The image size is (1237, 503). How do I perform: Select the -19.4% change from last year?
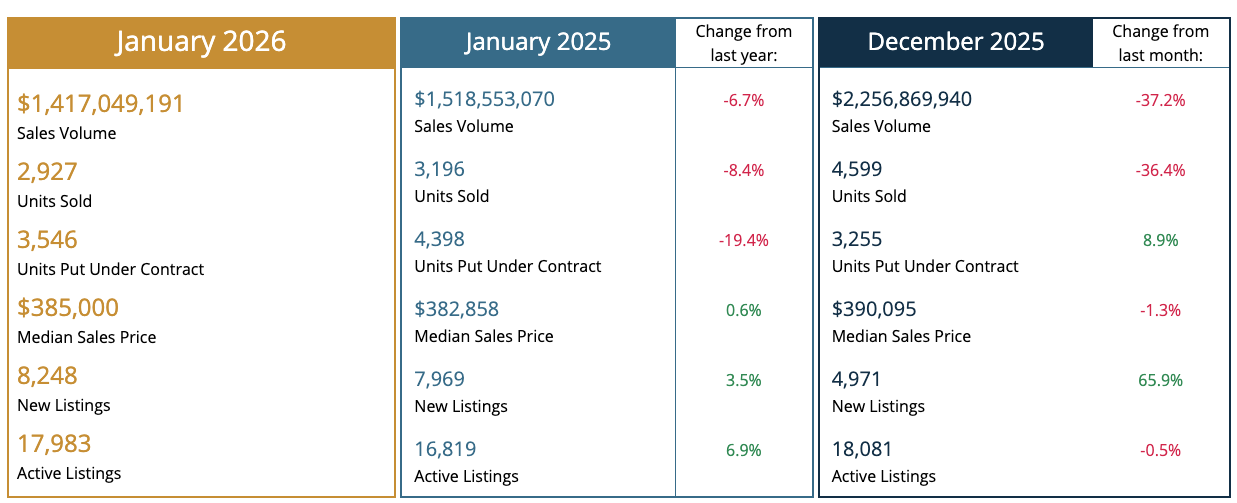(743, 240)
